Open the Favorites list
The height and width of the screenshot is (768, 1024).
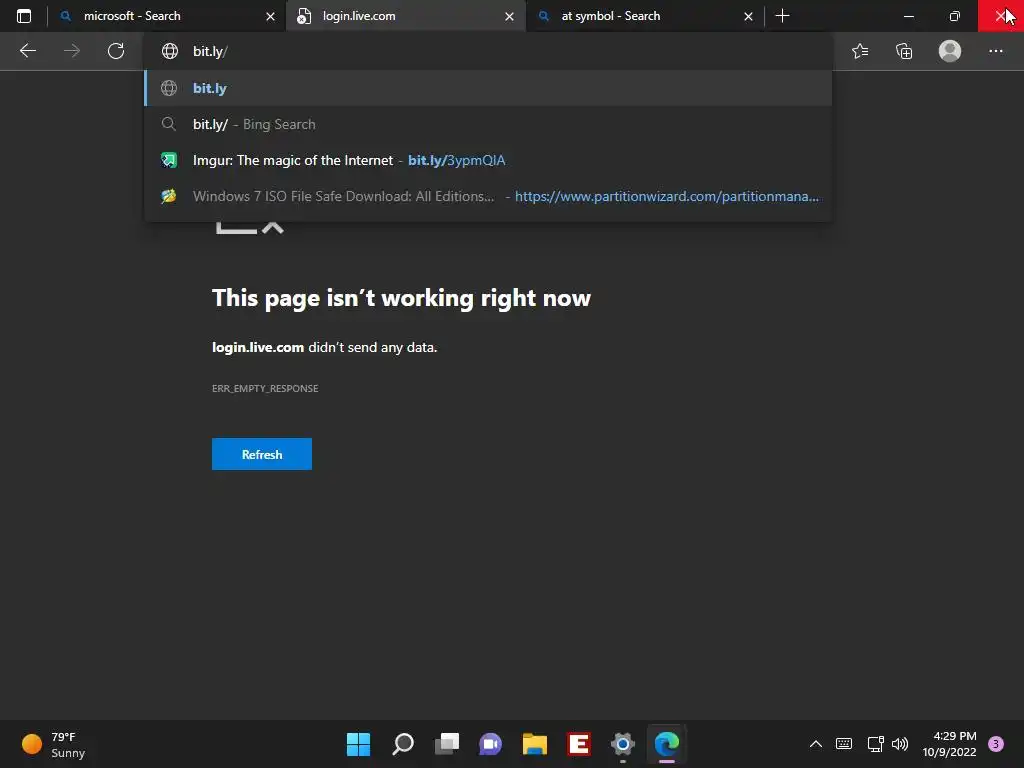(860, 51)
